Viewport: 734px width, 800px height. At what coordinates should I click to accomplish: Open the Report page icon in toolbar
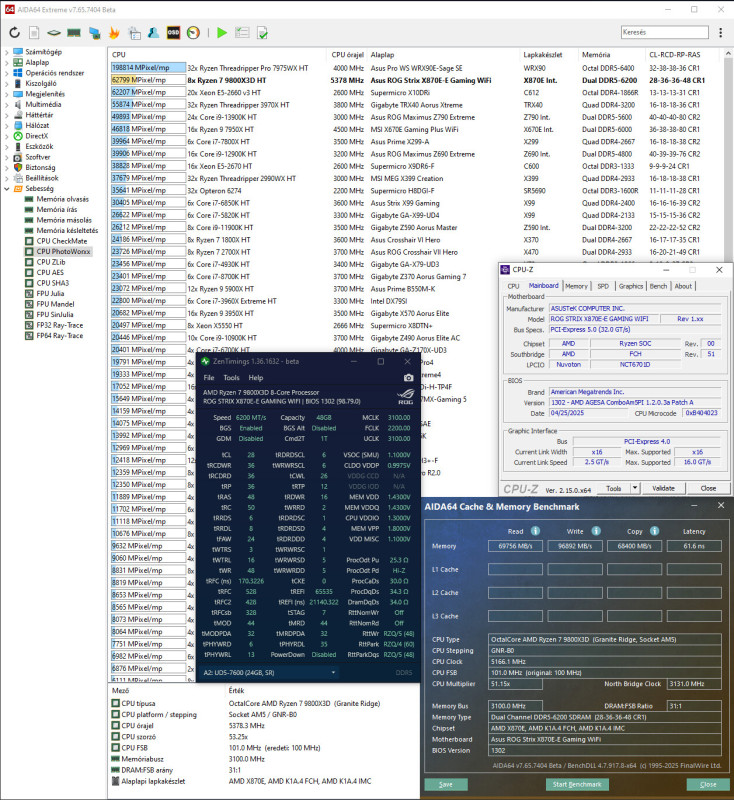pos(34,33)
